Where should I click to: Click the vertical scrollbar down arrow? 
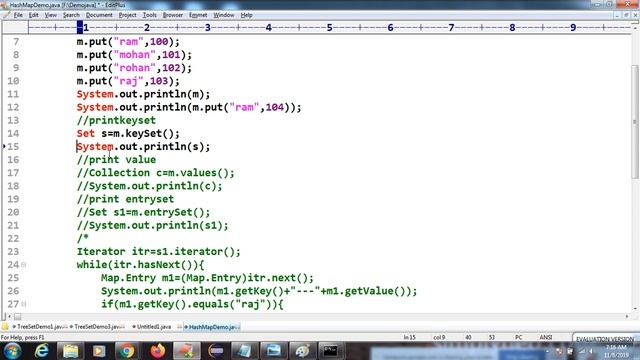pyautogui.click(x=635, y=309)
